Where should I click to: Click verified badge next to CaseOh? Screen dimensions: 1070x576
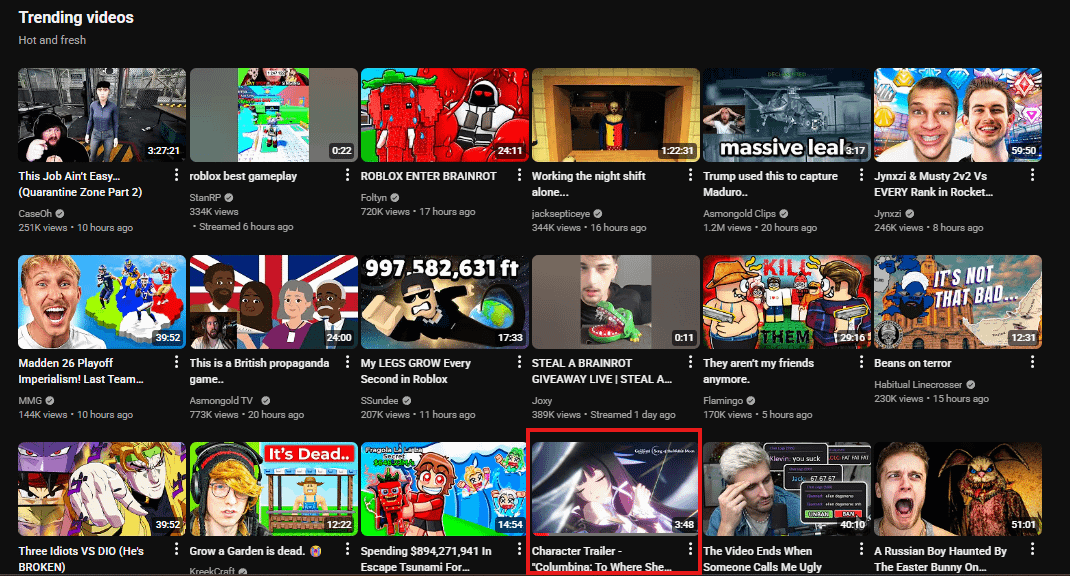[x=60, y=214]
